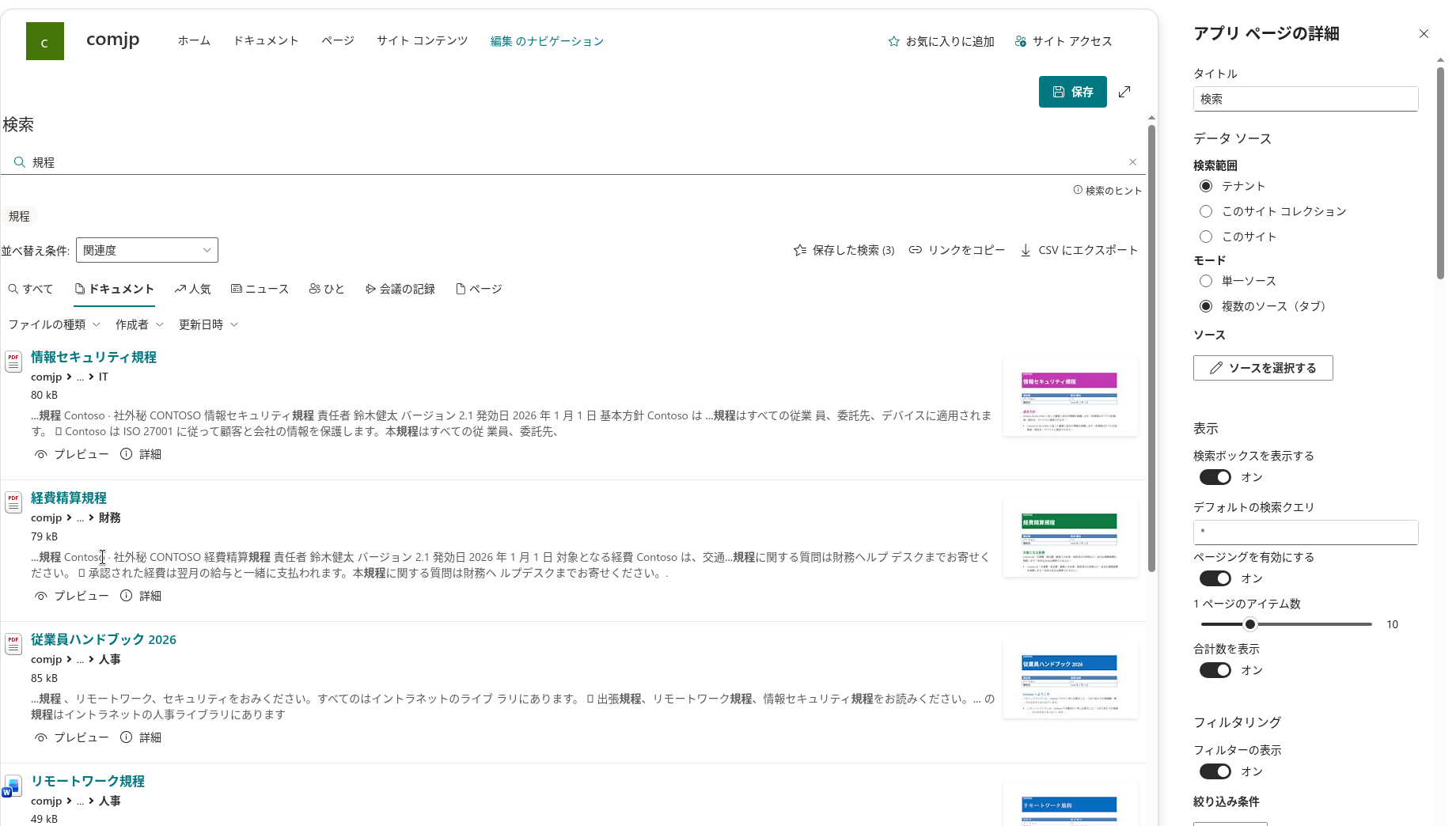The image size is (1456, 826).
Task: Open 保存した検索 (3) star icon
Action: [x=800, y=250]
